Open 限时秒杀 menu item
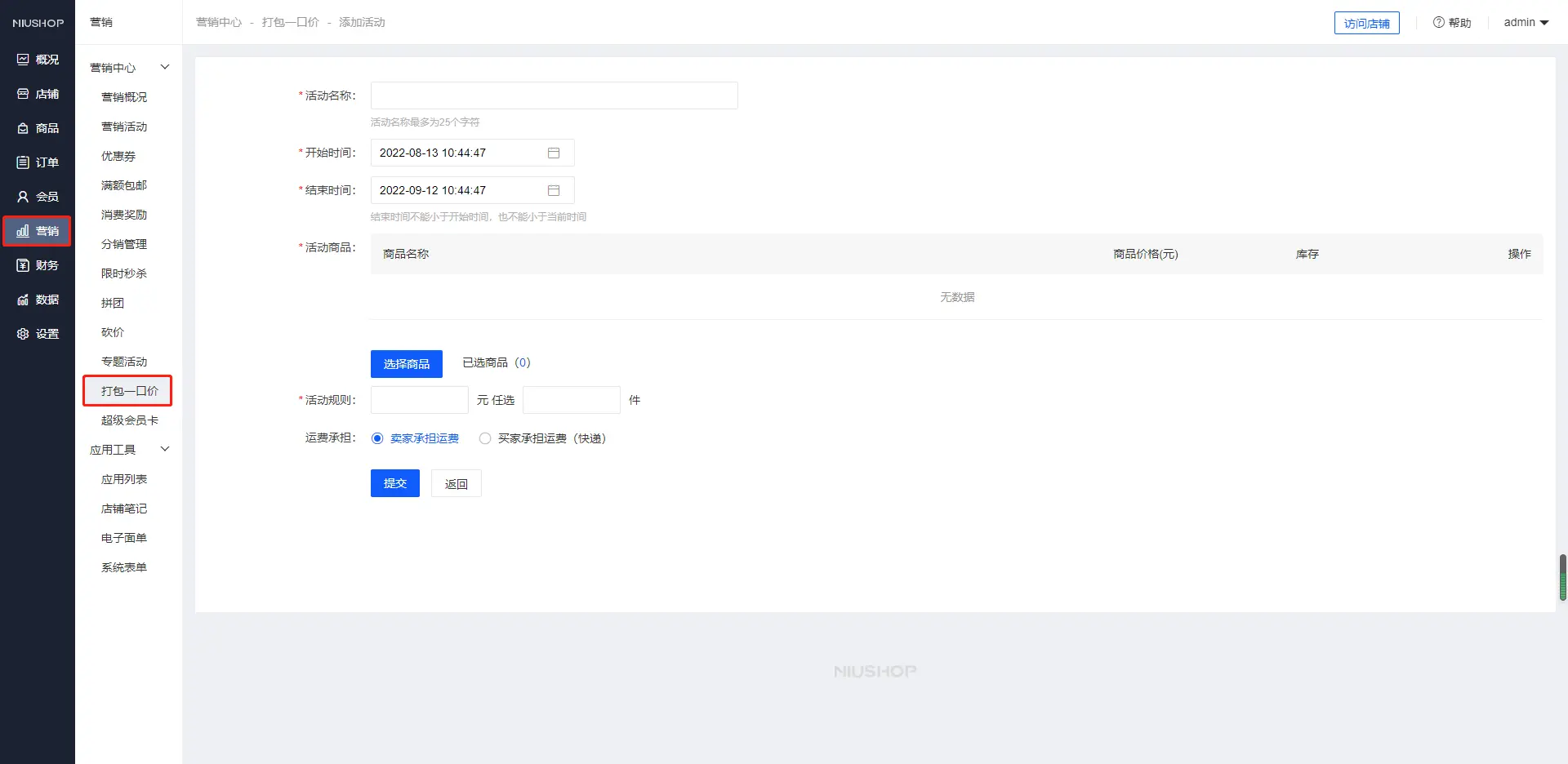 (x=124, y=273)
